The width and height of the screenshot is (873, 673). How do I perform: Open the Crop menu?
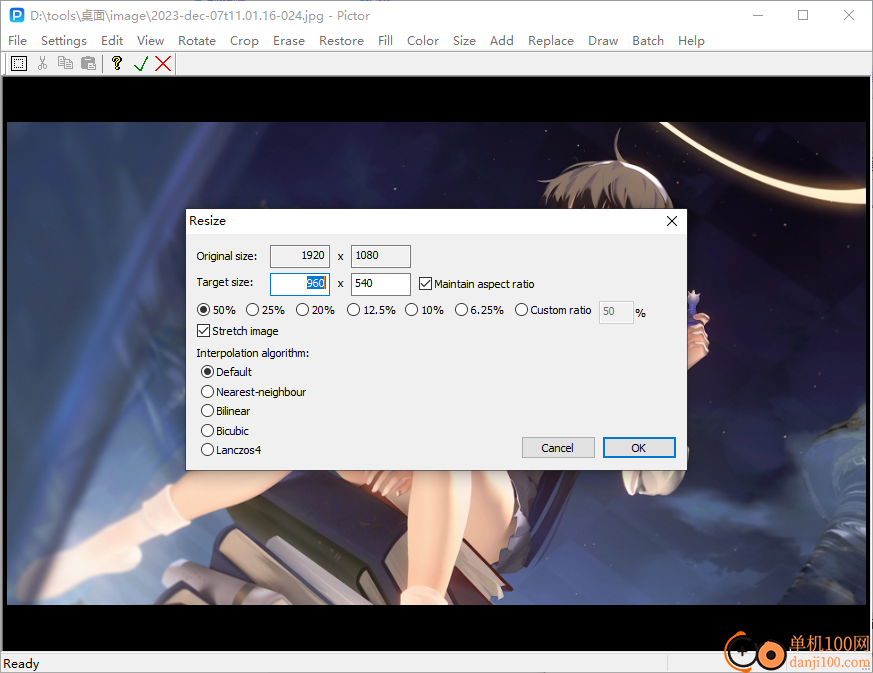point(244,41)
